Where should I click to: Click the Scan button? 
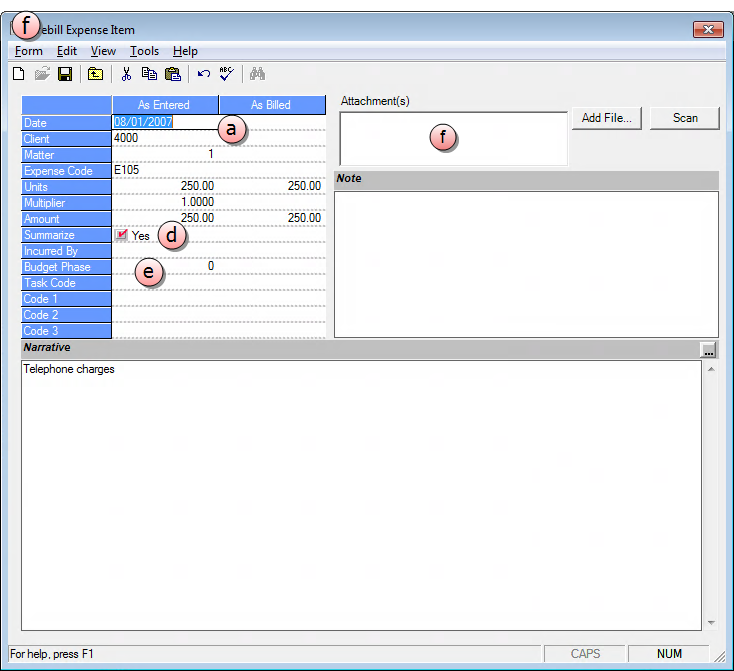click(685, 118)
